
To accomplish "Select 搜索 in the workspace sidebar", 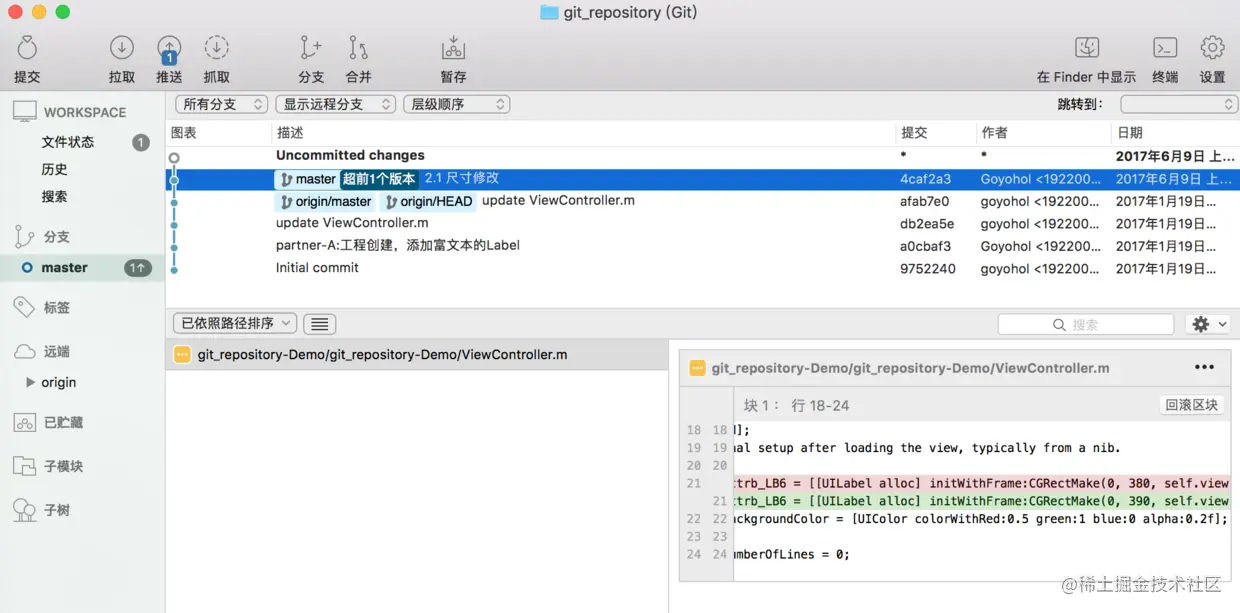I will pos(54,196).
